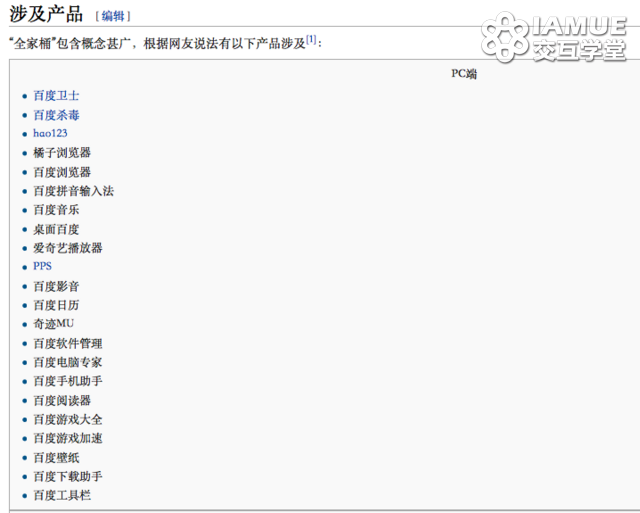Select the 桌面百度 list item
Screen dimensions: 640x513
56,229
